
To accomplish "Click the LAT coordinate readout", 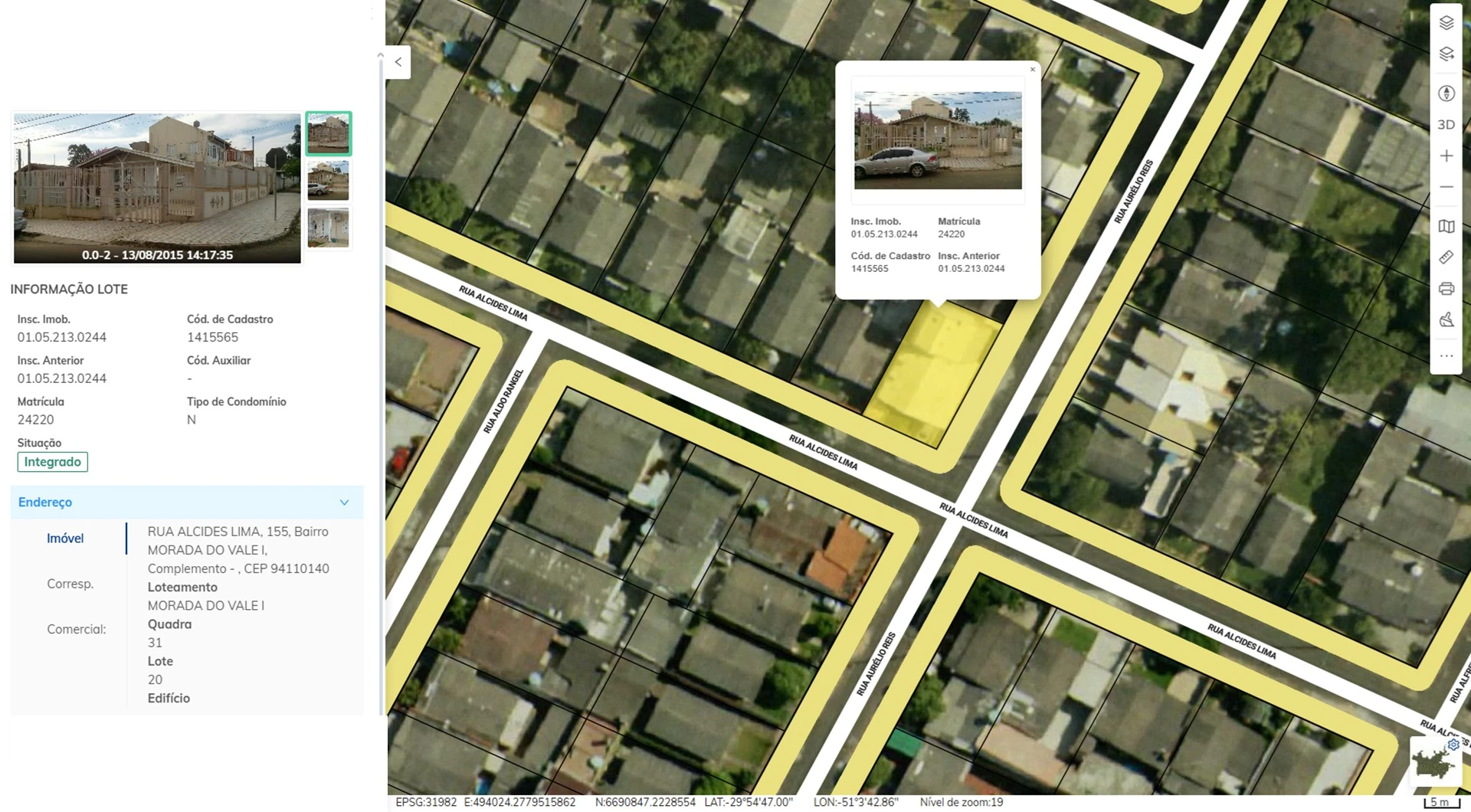I will click(x=749, y=802).
